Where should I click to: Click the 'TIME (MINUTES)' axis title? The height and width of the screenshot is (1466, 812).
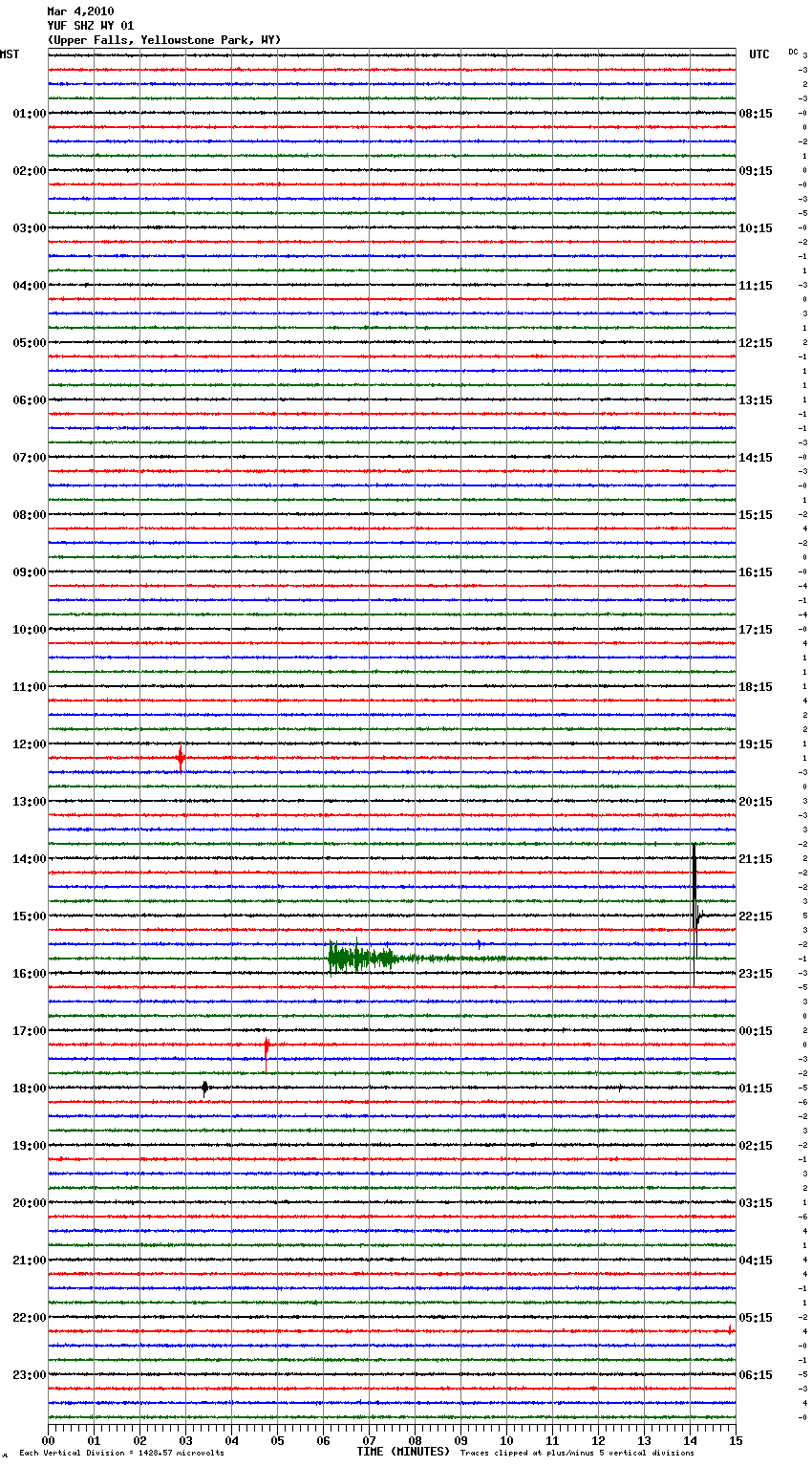[x=403, y=1452]
